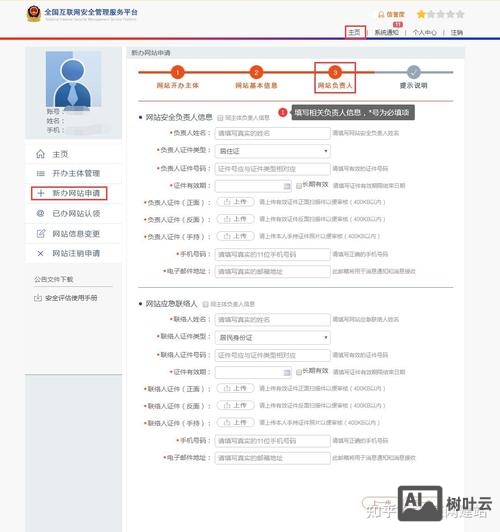500x532 pixels.
Task: Click step 3 circle 网站负责人
Action: coord(335,72)
